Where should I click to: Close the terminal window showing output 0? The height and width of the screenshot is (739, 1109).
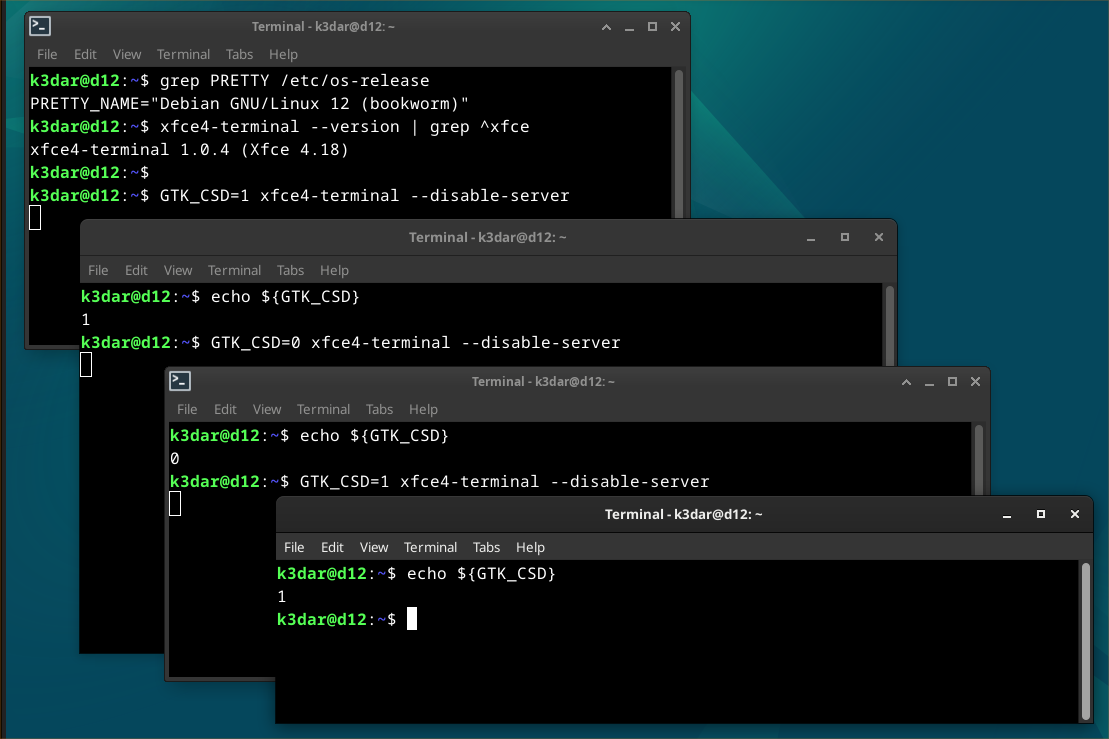tap(975, 382)
